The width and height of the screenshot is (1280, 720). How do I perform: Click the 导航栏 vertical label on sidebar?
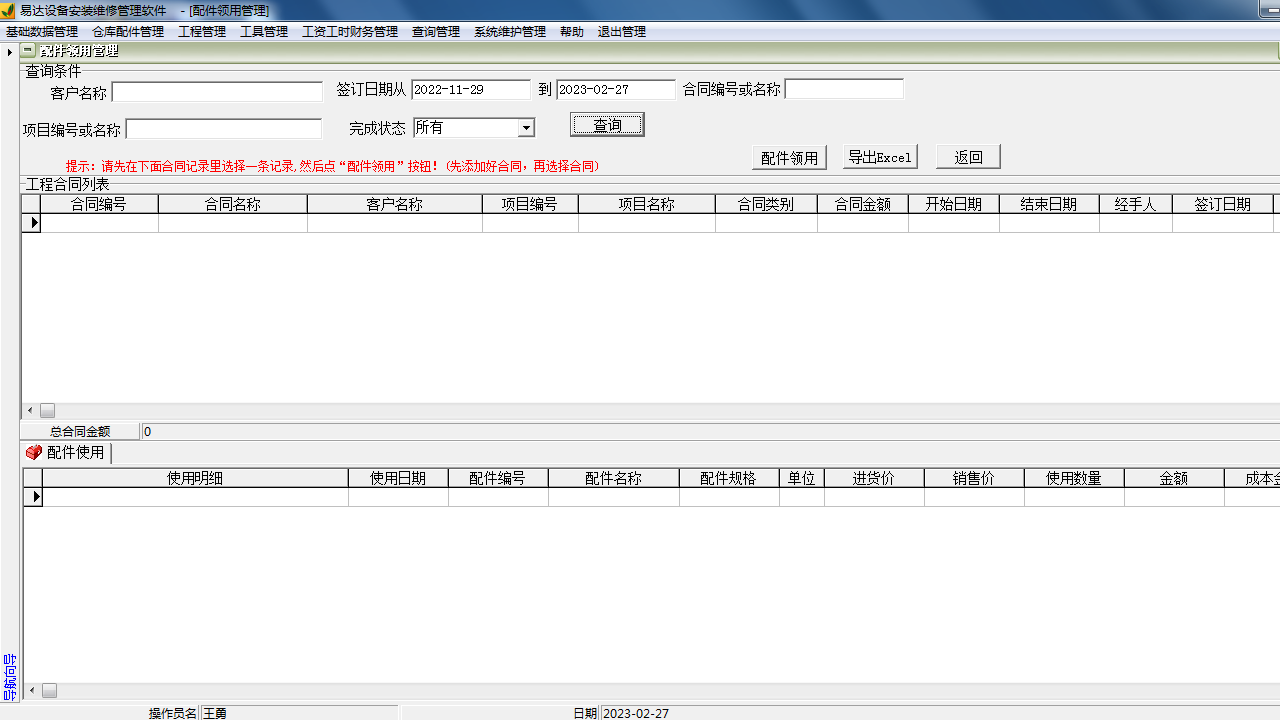click(x=10, y=677)
